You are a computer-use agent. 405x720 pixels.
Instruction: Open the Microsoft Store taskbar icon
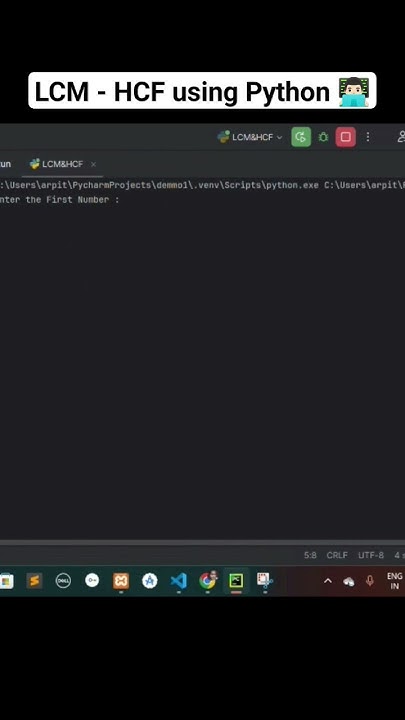coord(6,581)
